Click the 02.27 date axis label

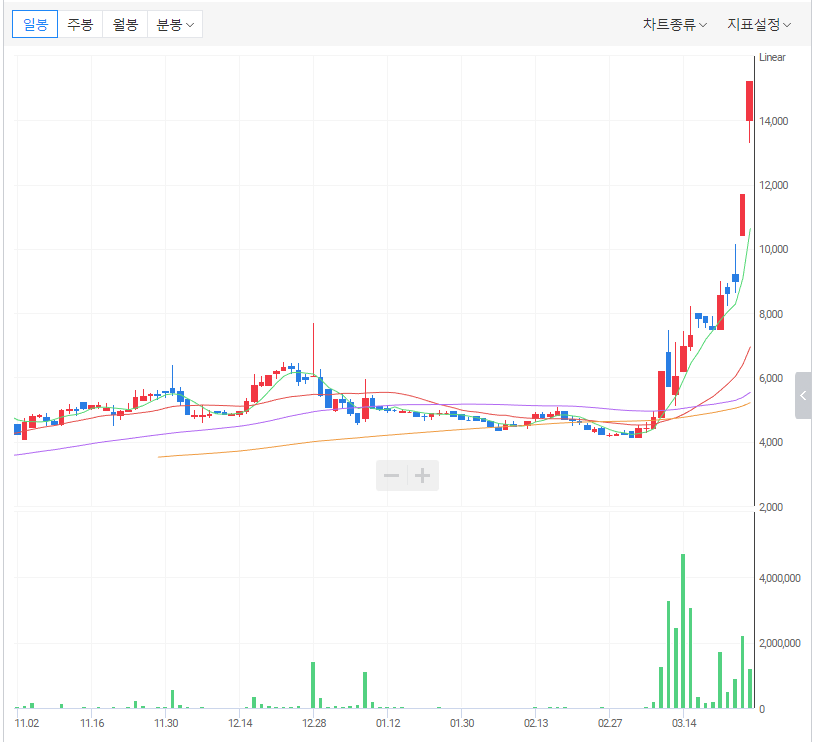click(x=610, y=723)
